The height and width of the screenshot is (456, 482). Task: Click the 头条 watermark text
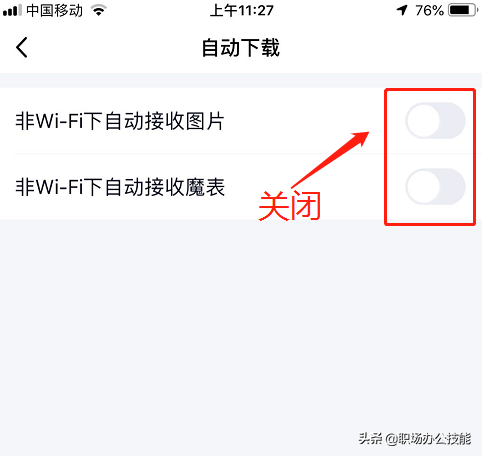(371, 439)
